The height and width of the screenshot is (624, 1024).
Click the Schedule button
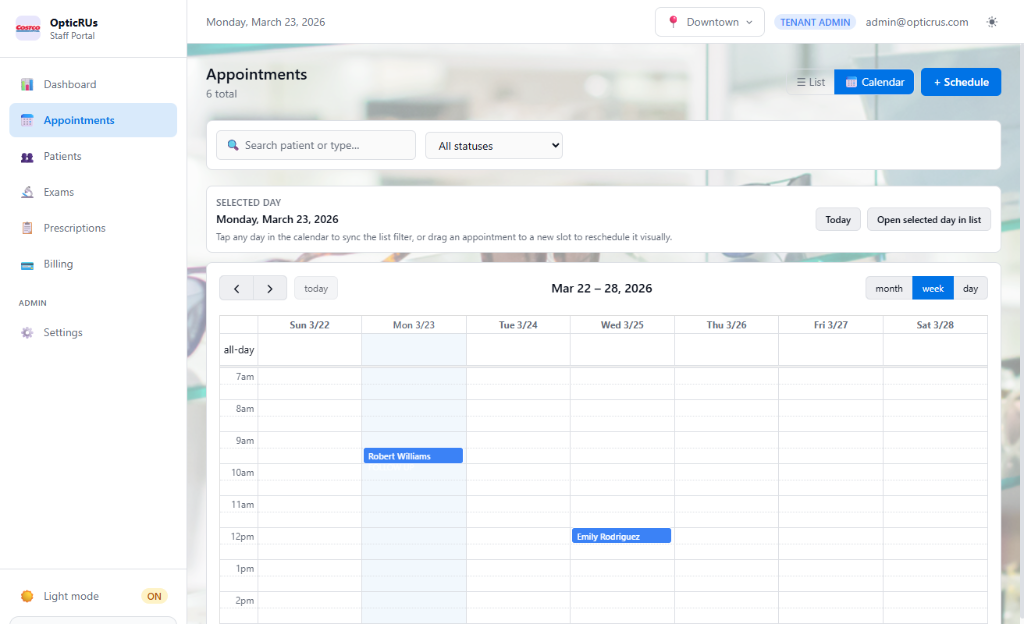pos(960,82)
